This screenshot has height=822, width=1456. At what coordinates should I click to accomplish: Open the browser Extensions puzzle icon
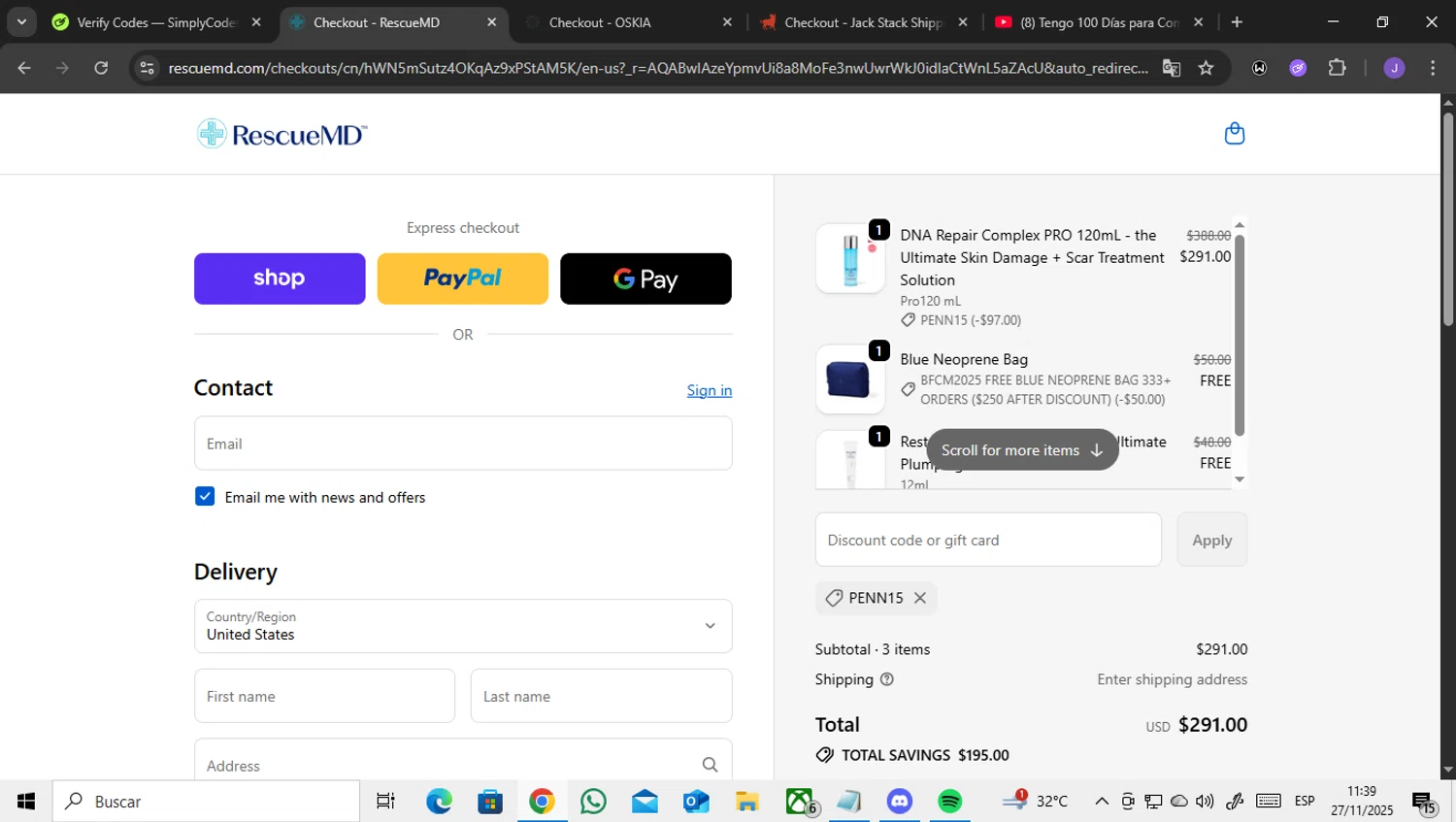(x=1337, y=68)
